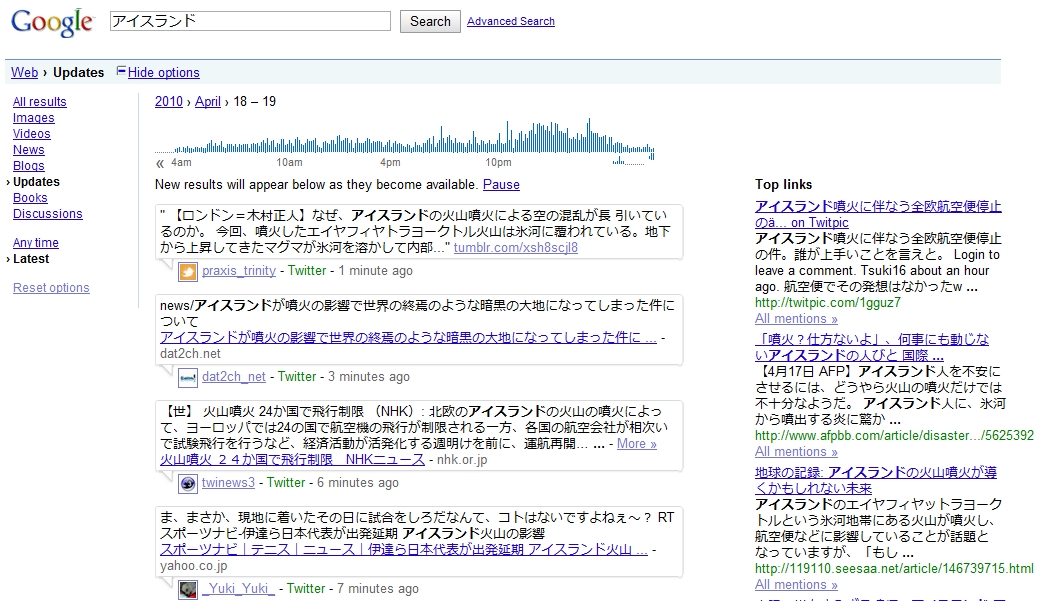Click the updates activity histogram
This screenshot has height=601, width=1053.
click(405, 137)
